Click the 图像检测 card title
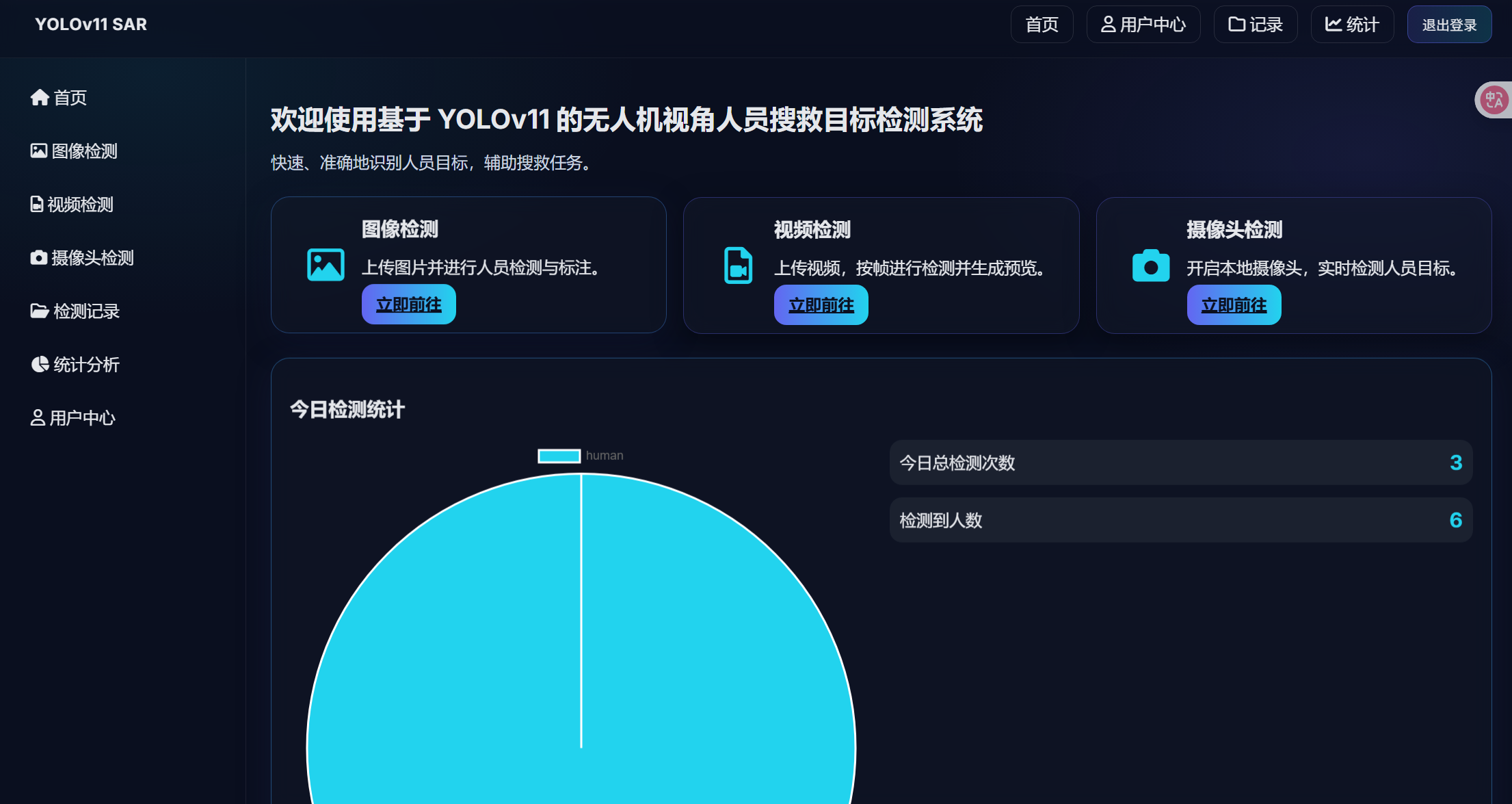This screenshot has height=804, width=1512. (400, 229)
